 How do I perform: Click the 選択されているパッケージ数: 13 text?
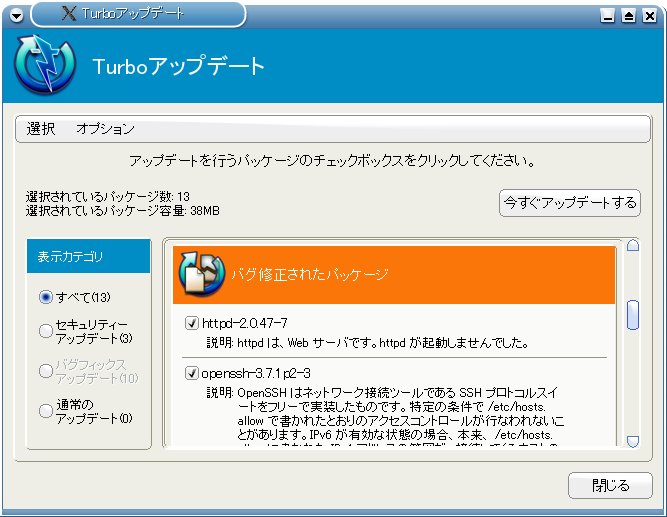click(108, 197)
